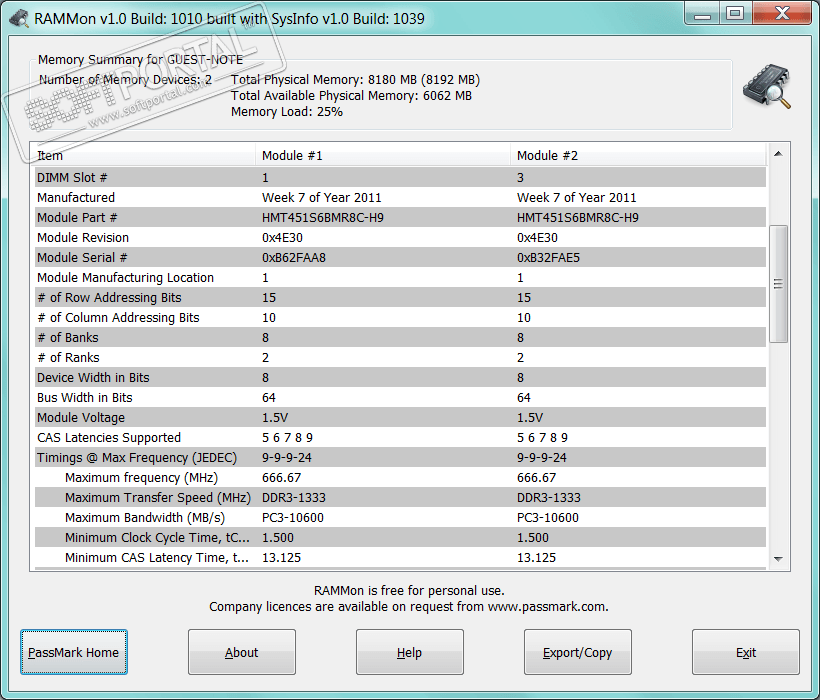The width and height of the screenshot is (820, 700).
Task: Click Module #2 revision 0x4E30
Action: pos(537,237)
